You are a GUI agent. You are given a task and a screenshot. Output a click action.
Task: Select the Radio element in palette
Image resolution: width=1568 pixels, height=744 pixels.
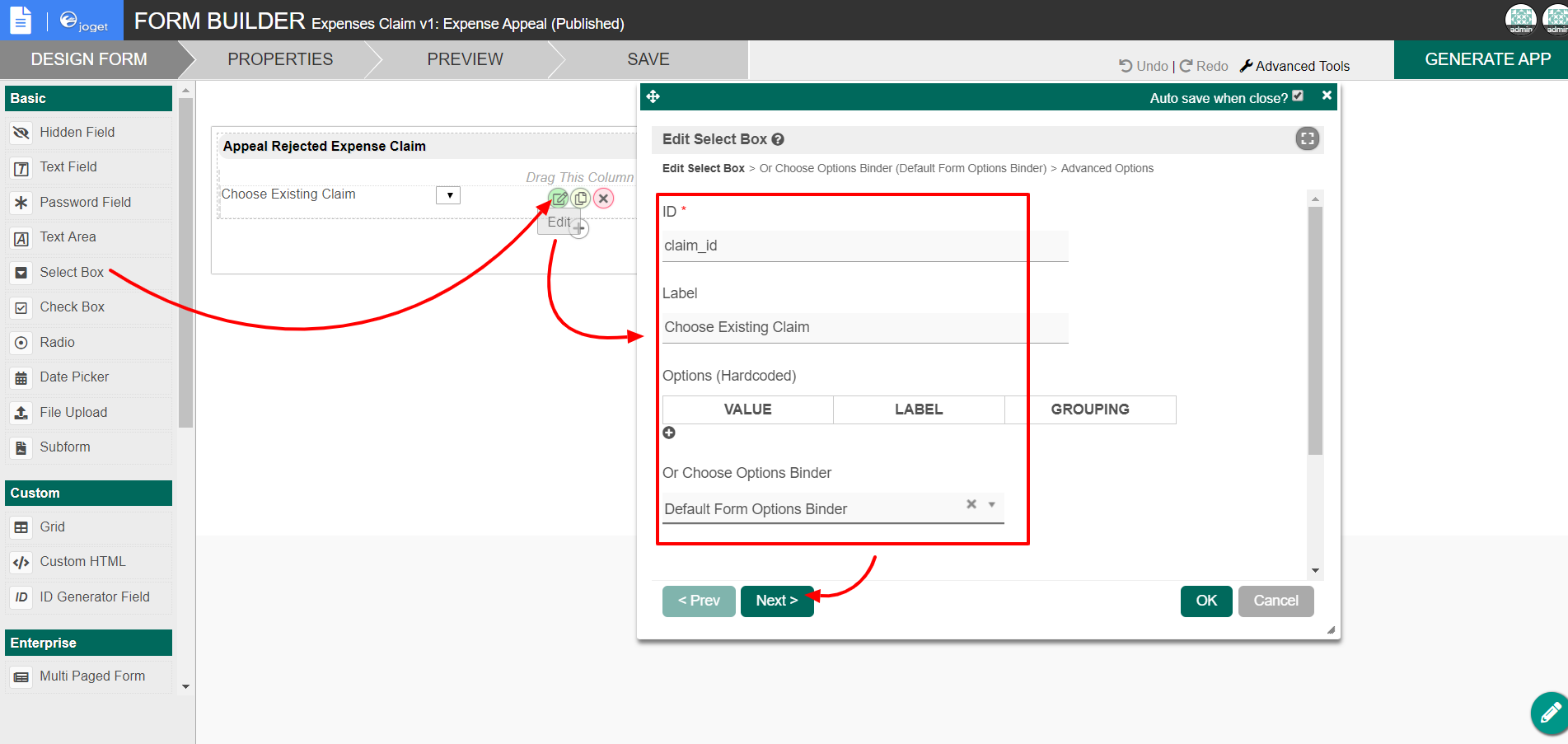pos(57,343)
